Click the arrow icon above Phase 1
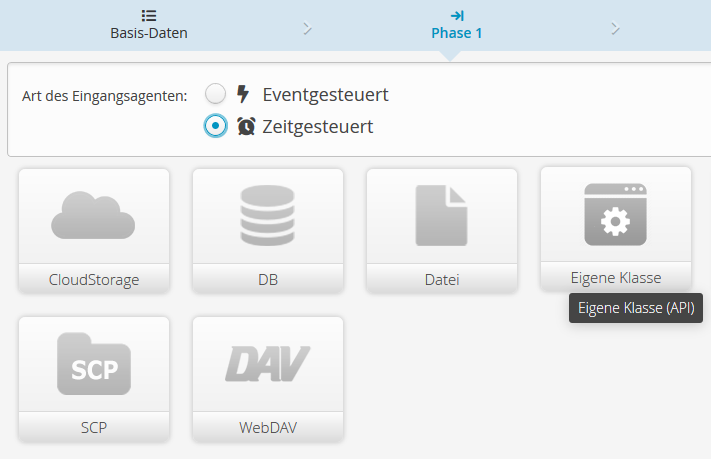Image resolution: width=711 pixels, height=459 pixels. pyautogui.click(x=457, y=15)
